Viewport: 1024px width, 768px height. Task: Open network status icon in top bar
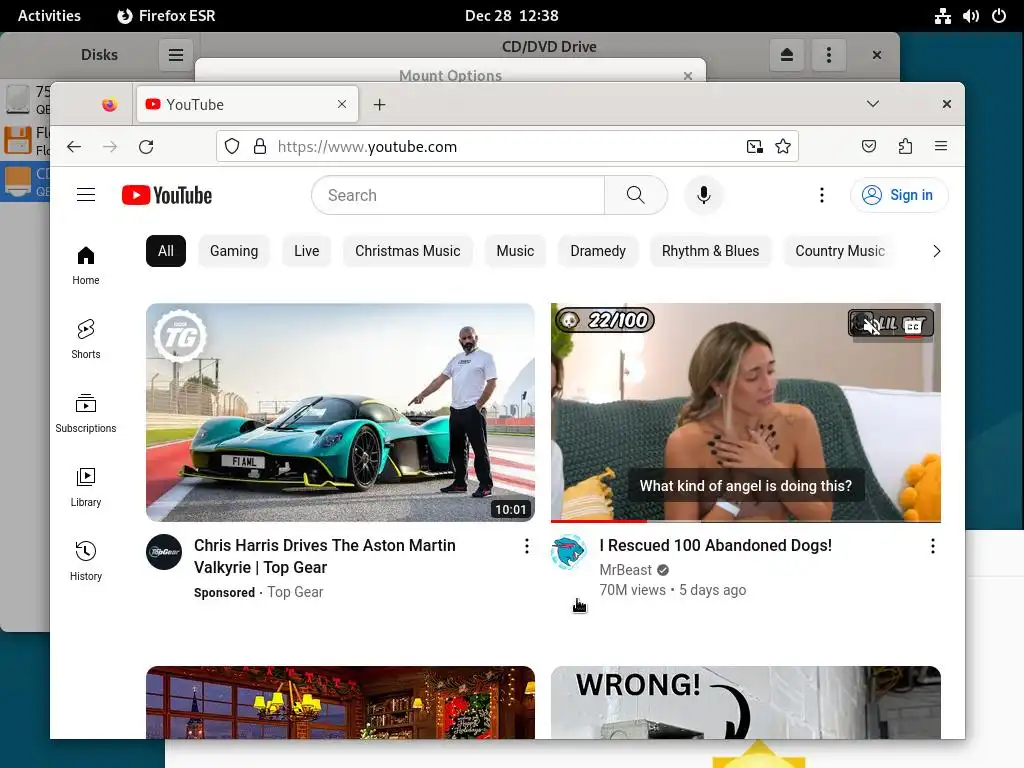942,16
